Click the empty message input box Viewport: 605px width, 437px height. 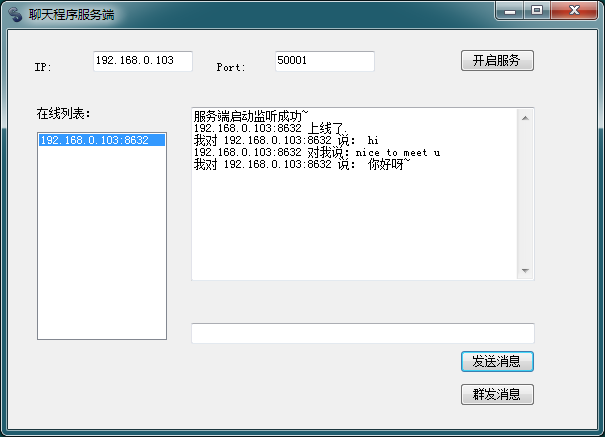coord(363,333)
